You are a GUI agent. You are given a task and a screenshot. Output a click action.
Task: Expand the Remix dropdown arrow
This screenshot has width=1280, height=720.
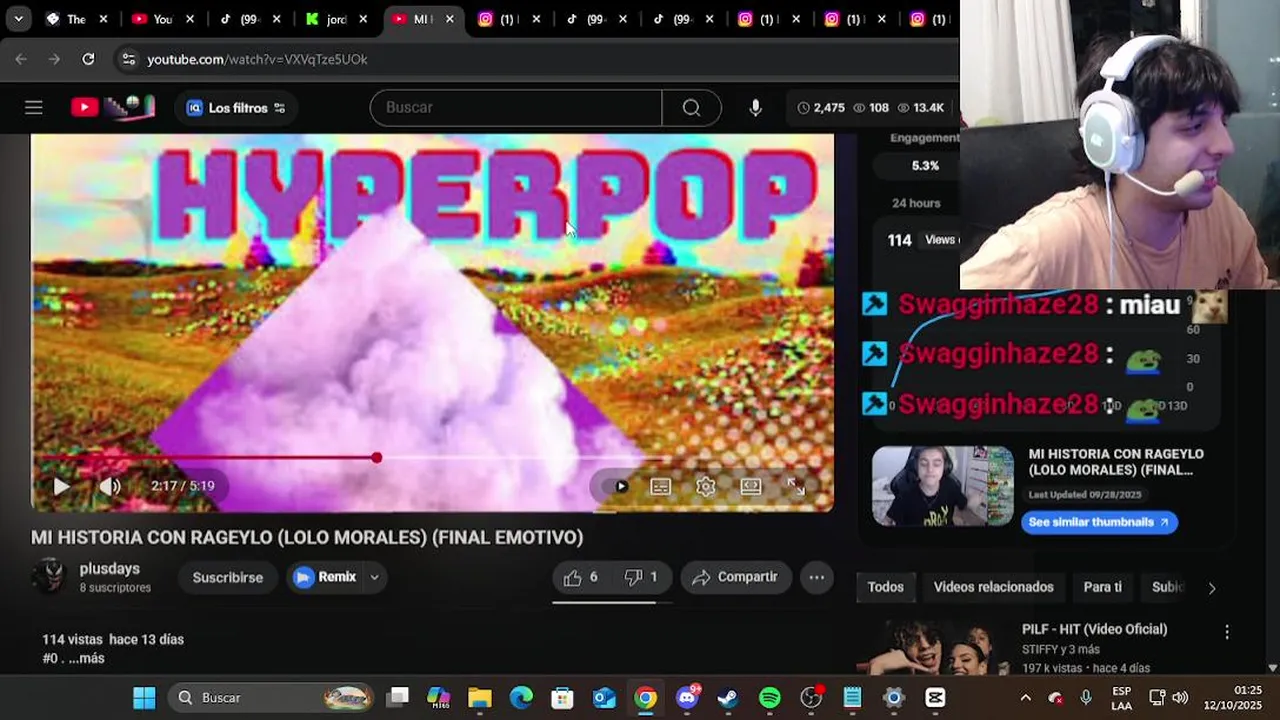click(375, 577)
